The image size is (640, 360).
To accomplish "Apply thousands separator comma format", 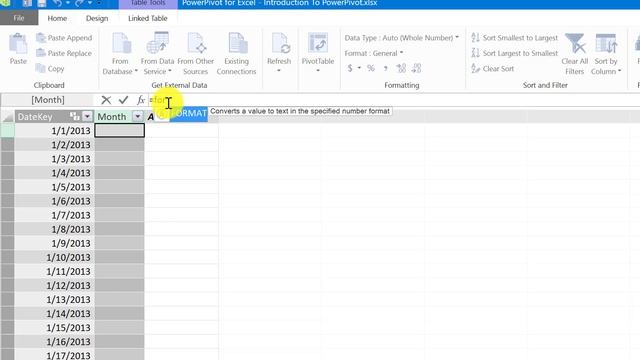I will 385,68.
